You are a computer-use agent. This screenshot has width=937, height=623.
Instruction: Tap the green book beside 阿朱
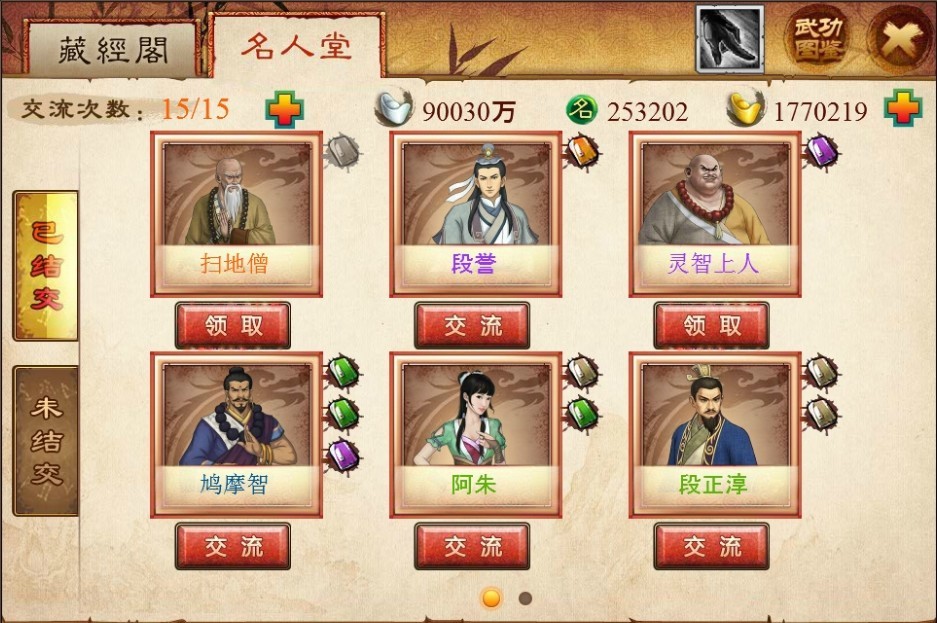(583, 413)
